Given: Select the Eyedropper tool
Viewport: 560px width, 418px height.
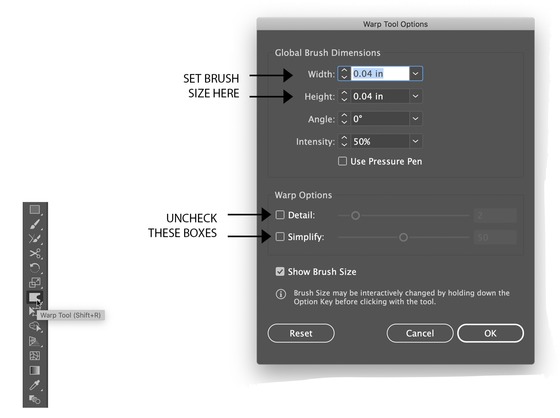Looking at the screenshot, I should point(35,385).
